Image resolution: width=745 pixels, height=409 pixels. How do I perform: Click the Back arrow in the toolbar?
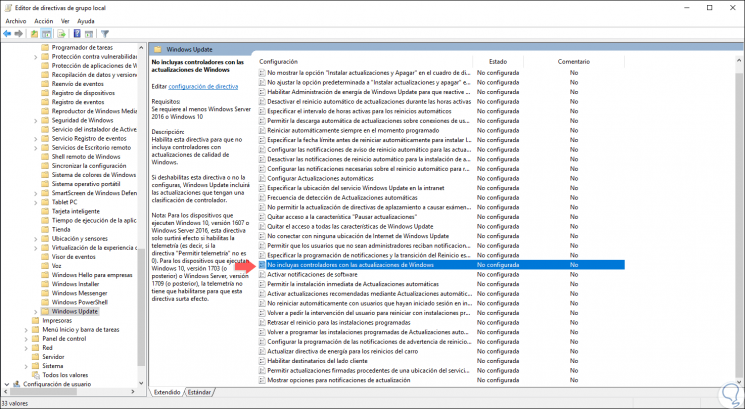point(7,34)
